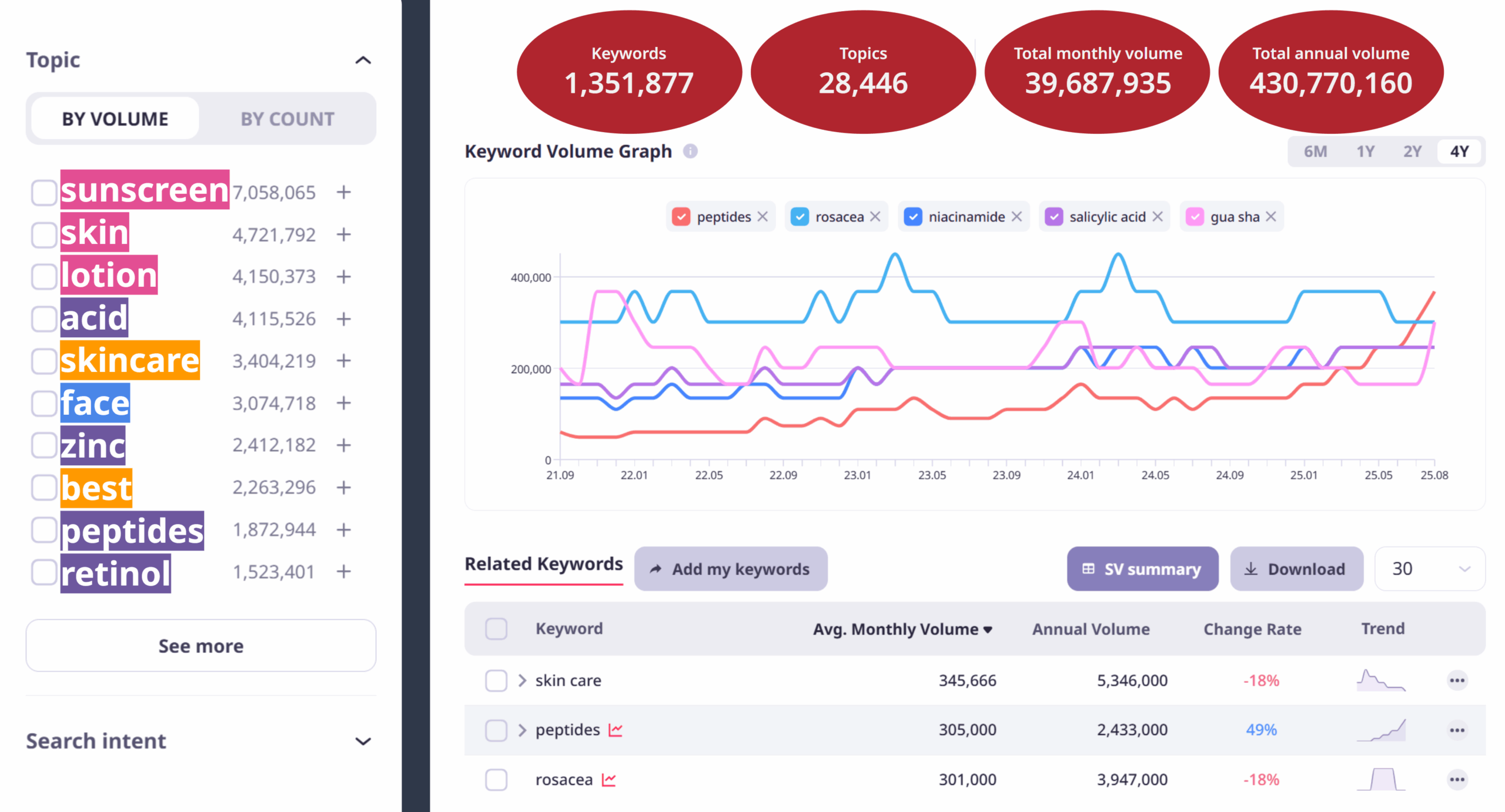This screenshot has height=812, width=1505.
Task: Open more options for rosacea row
Action: (1456, 780)
